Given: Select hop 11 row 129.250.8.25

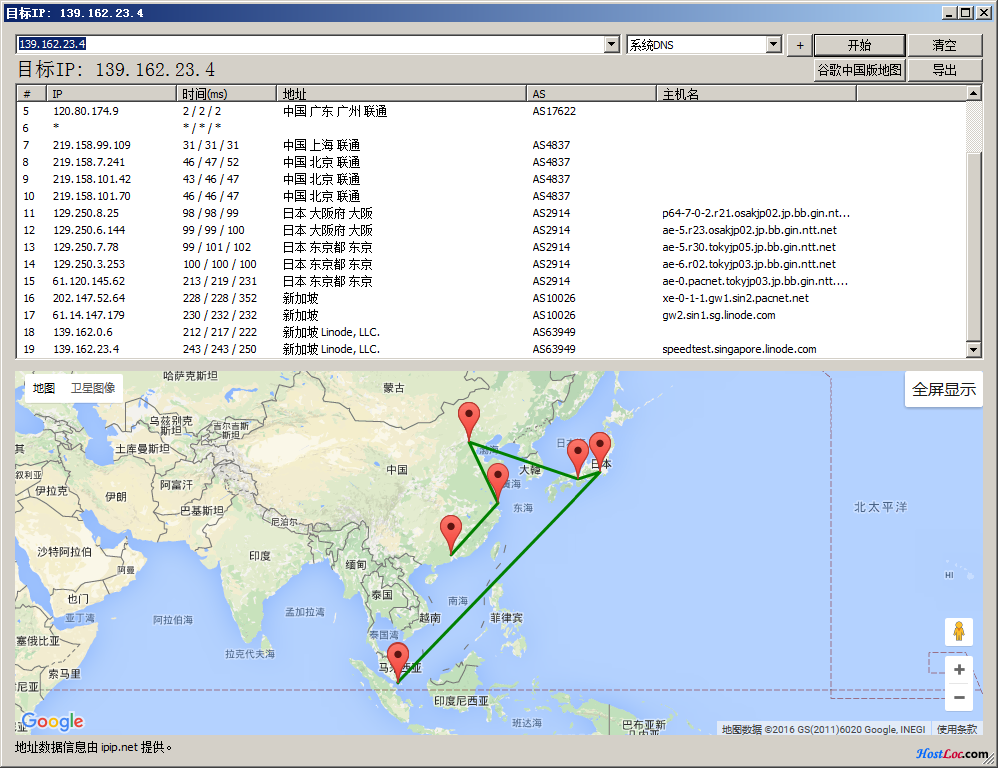Looking at the screenshot, I should coord(490,213).
